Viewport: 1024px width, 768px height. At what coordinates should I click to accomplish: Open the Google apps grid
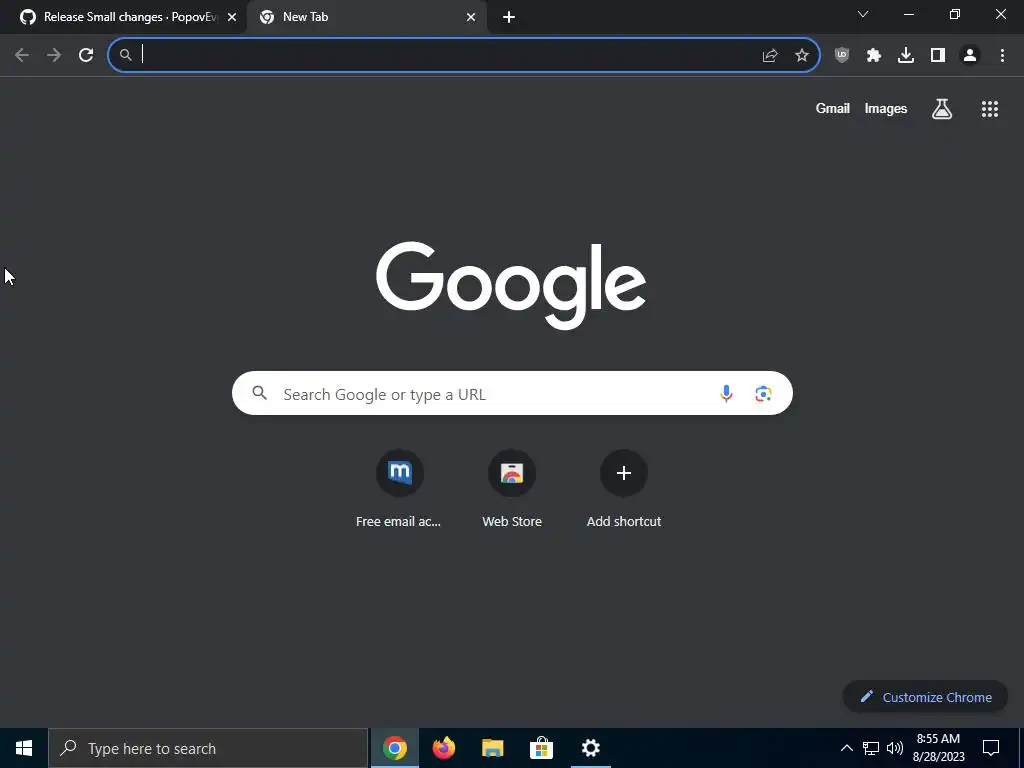(990, 108)
